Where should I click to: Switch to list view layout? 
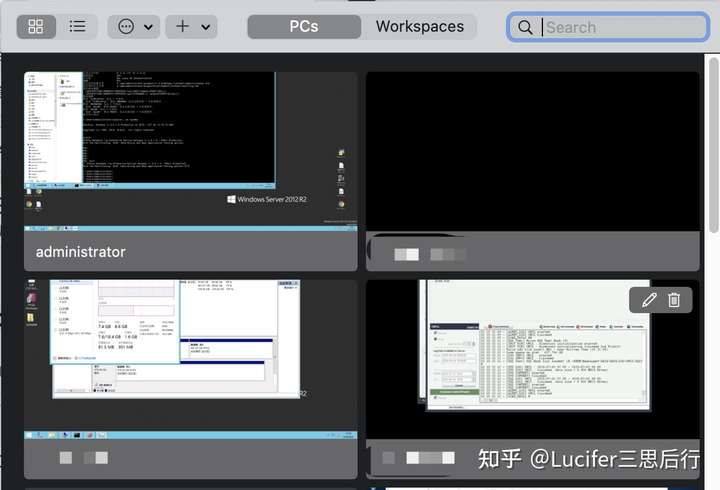[77, 27]
